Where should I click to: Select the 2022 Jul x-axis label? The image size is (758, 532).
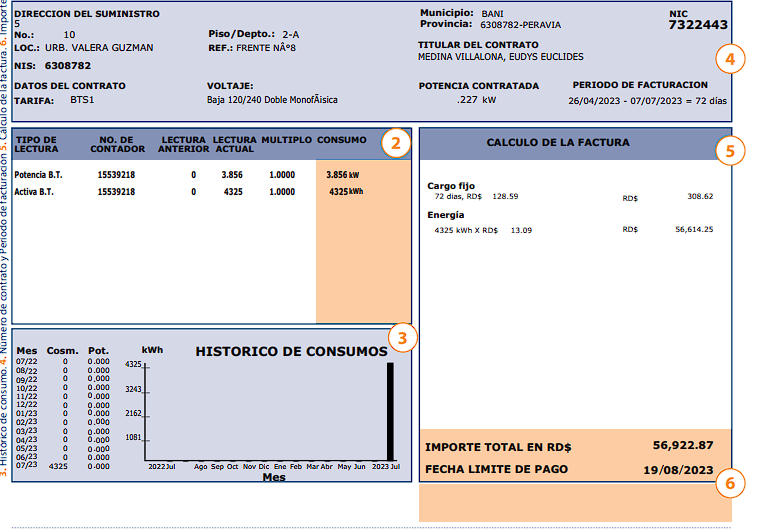point(161,467)
